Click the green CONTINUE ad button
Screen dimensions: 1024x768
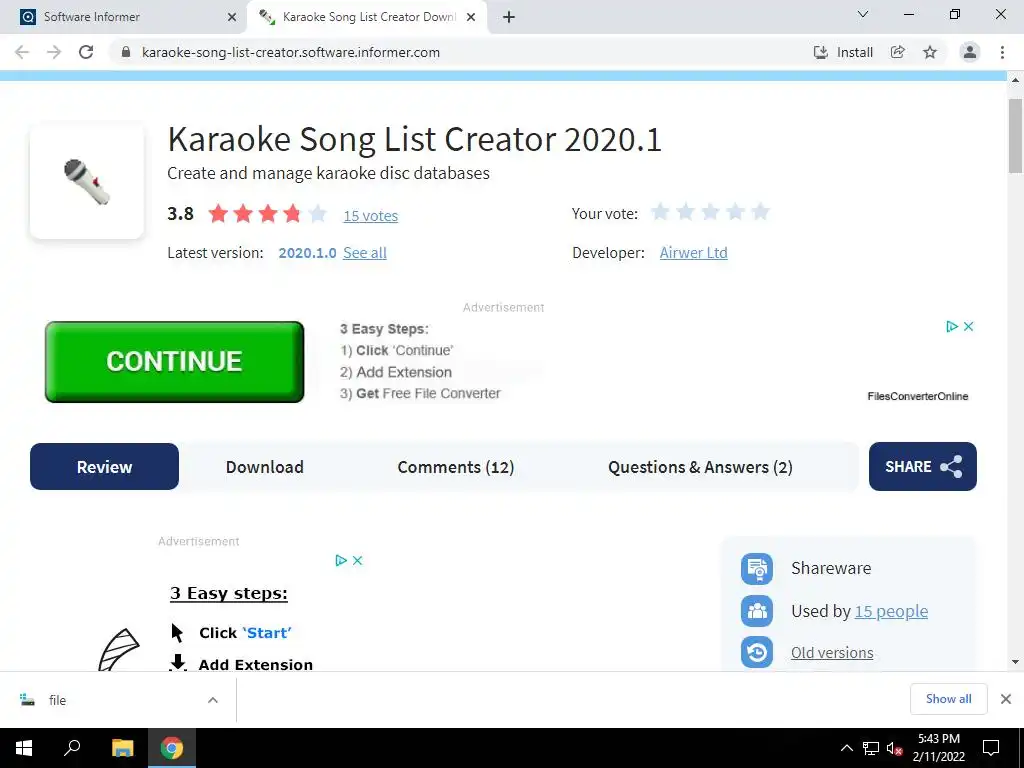click(174, 362)
